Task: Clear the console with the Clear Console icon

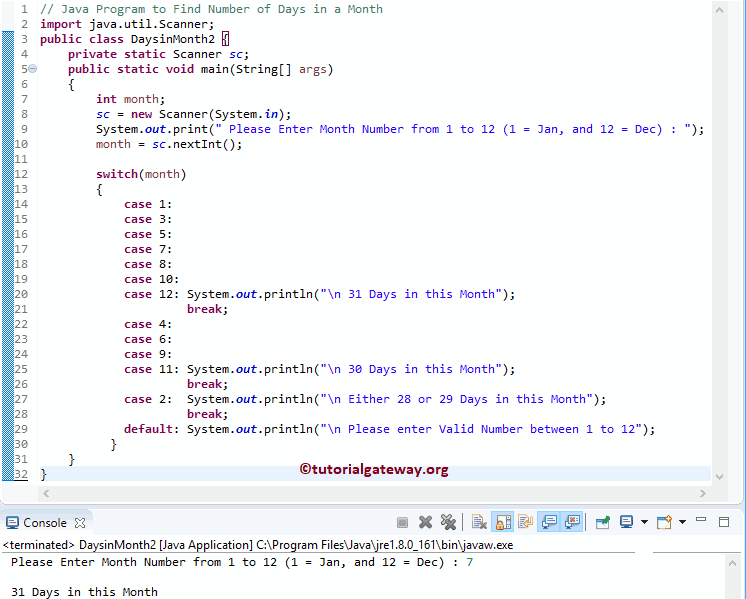Action: (479, 522)
